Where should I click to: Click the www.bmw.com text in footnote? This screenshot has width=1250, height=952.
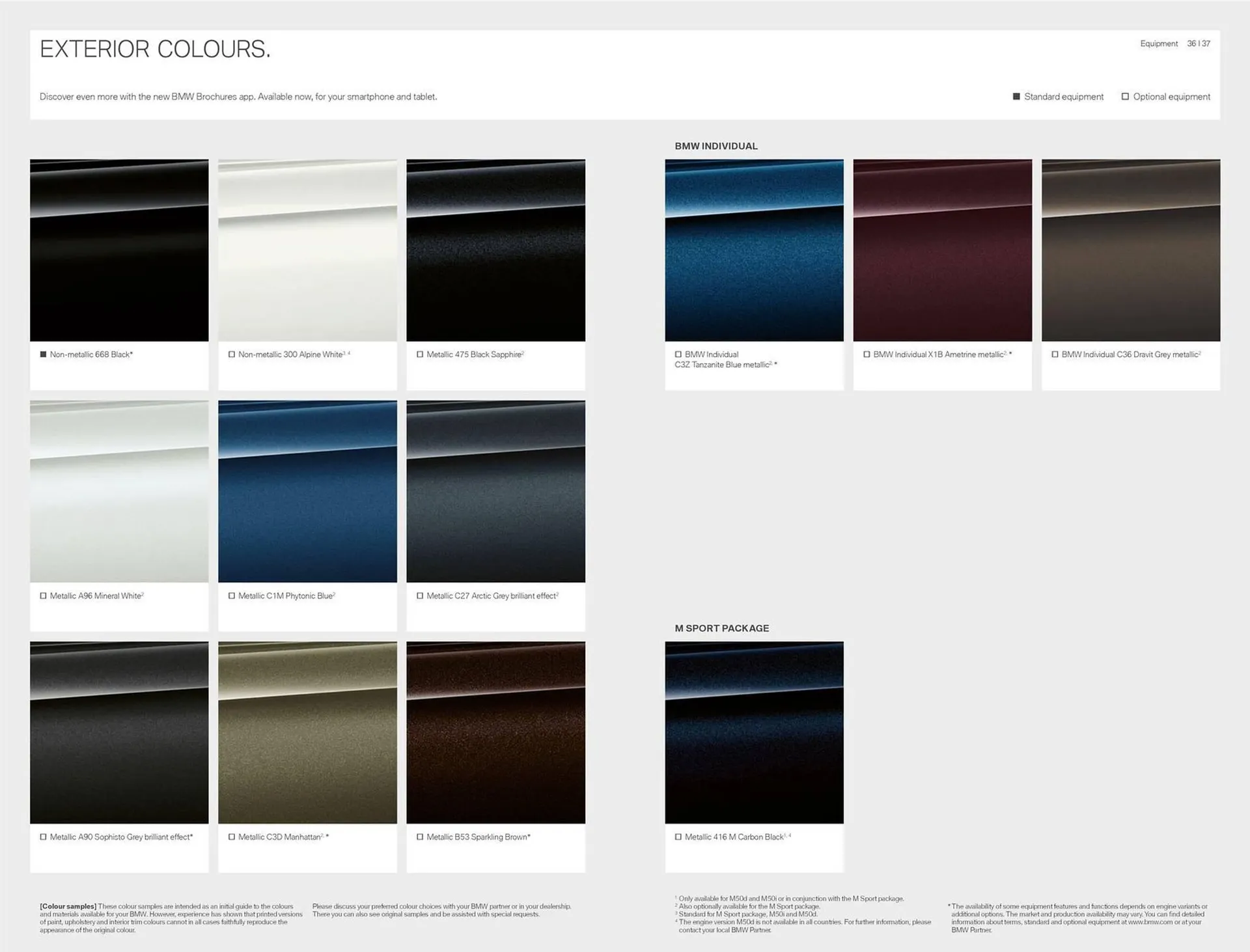point(1150,922)
